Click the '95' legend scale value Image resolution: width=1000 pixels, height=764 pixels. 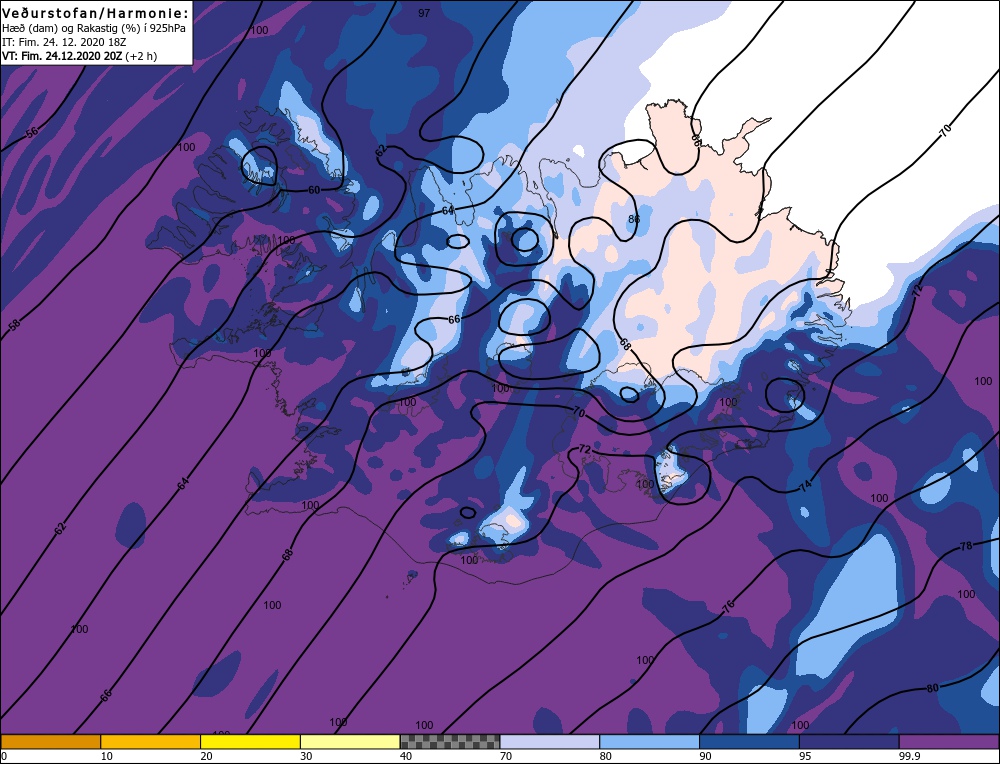(805, 756)
